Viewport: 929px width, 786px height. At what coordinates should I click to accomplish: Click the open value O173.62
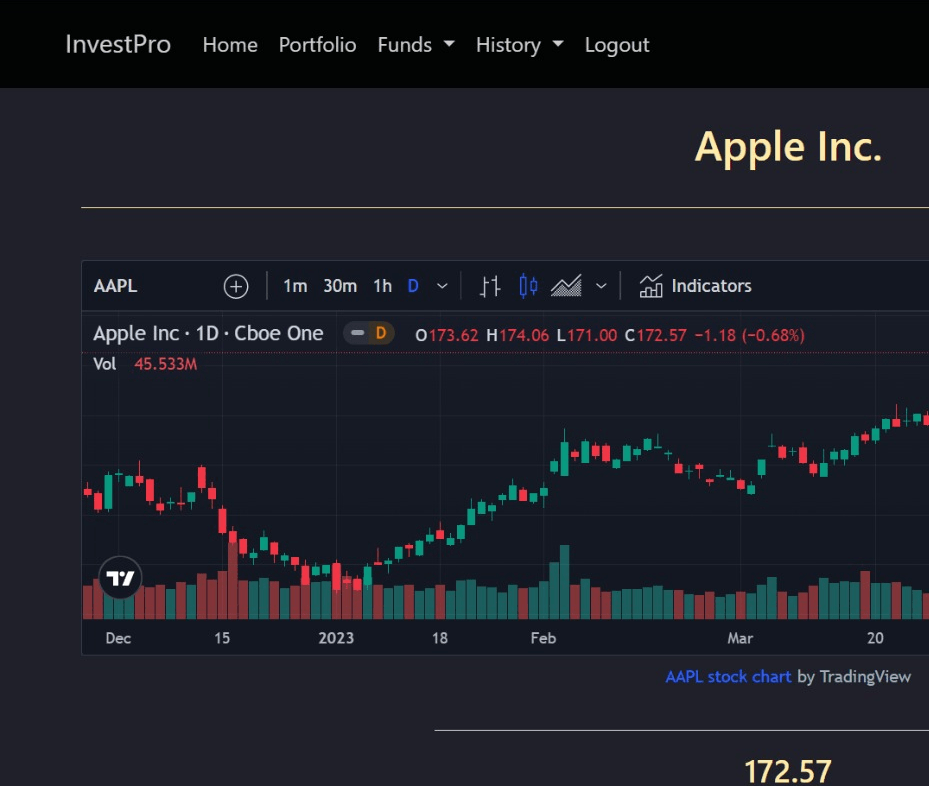[x=447, y=335]
